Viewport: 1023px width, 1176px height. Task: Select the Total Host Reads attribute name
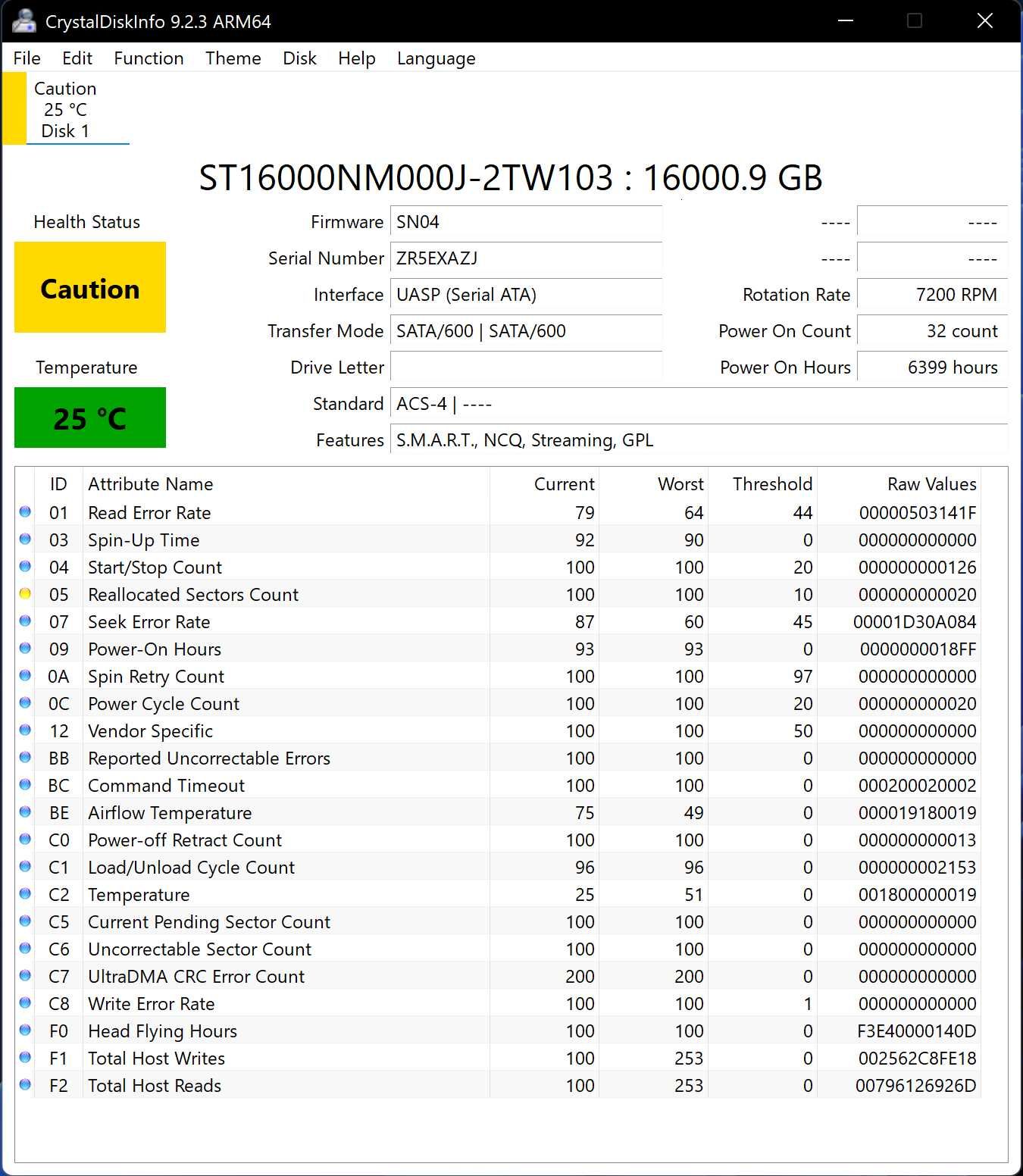(x=155, y=1086)
